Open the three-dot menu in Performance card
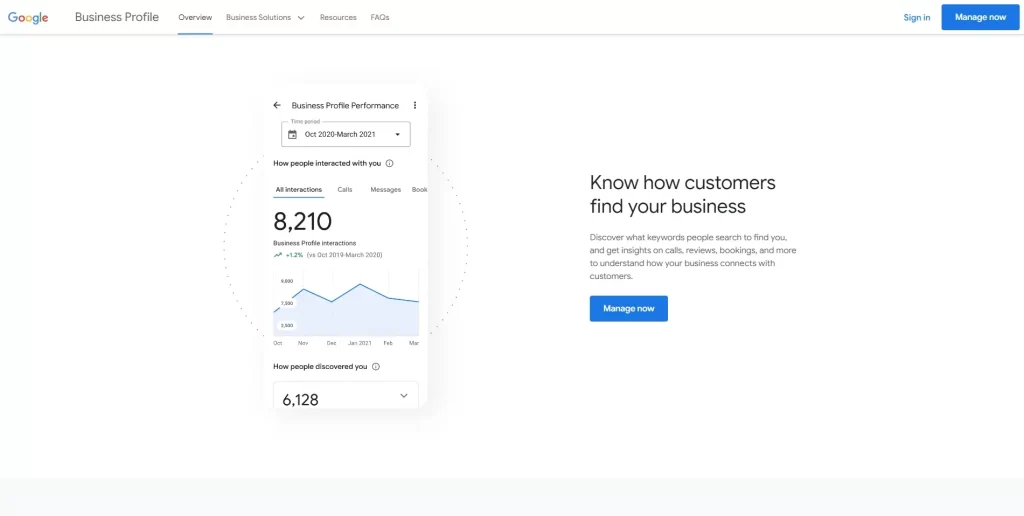 click(x=415, y=105)
